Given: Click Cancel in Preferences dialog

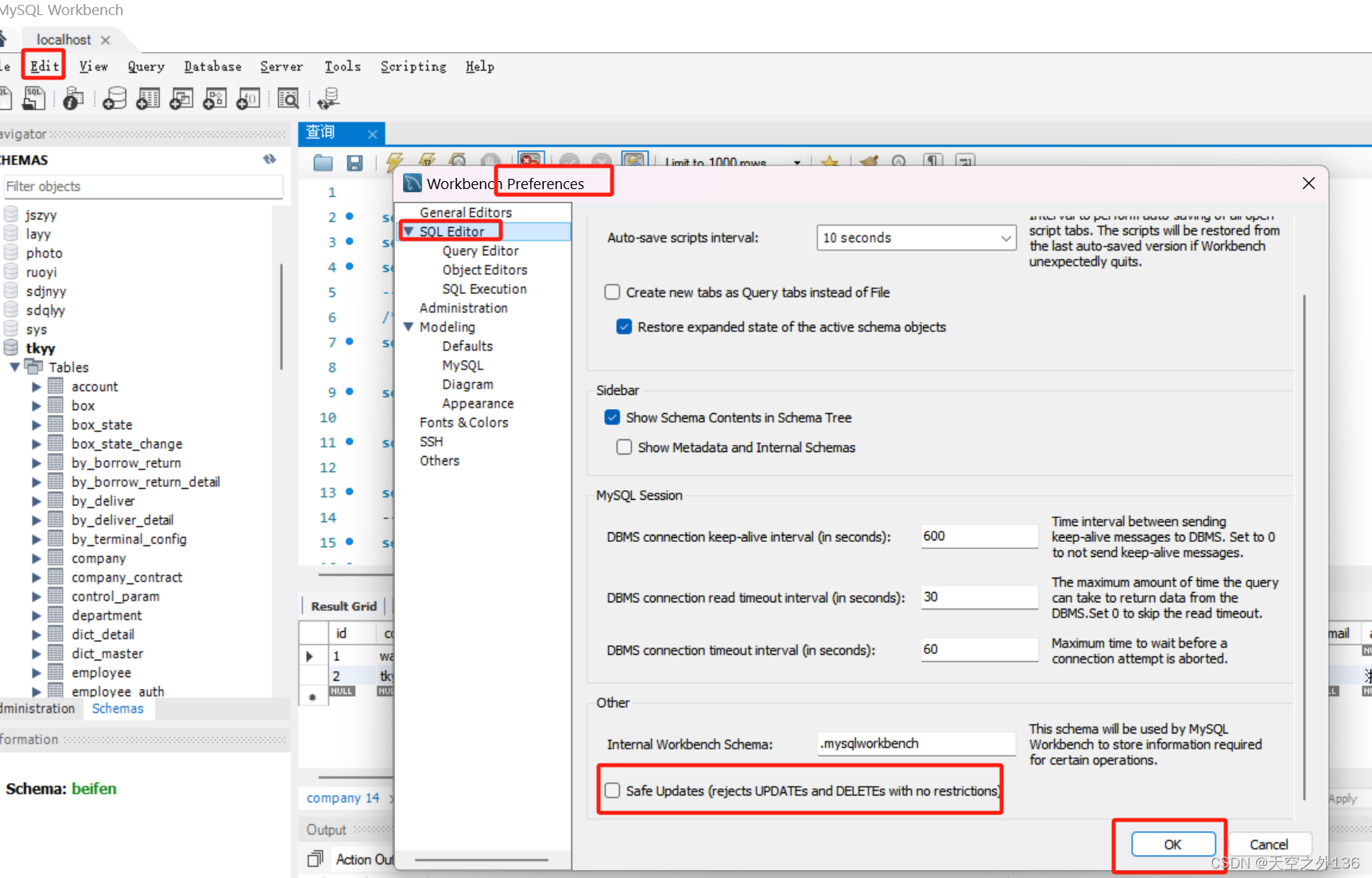Looking at the screenshot, I should 1269,844.
